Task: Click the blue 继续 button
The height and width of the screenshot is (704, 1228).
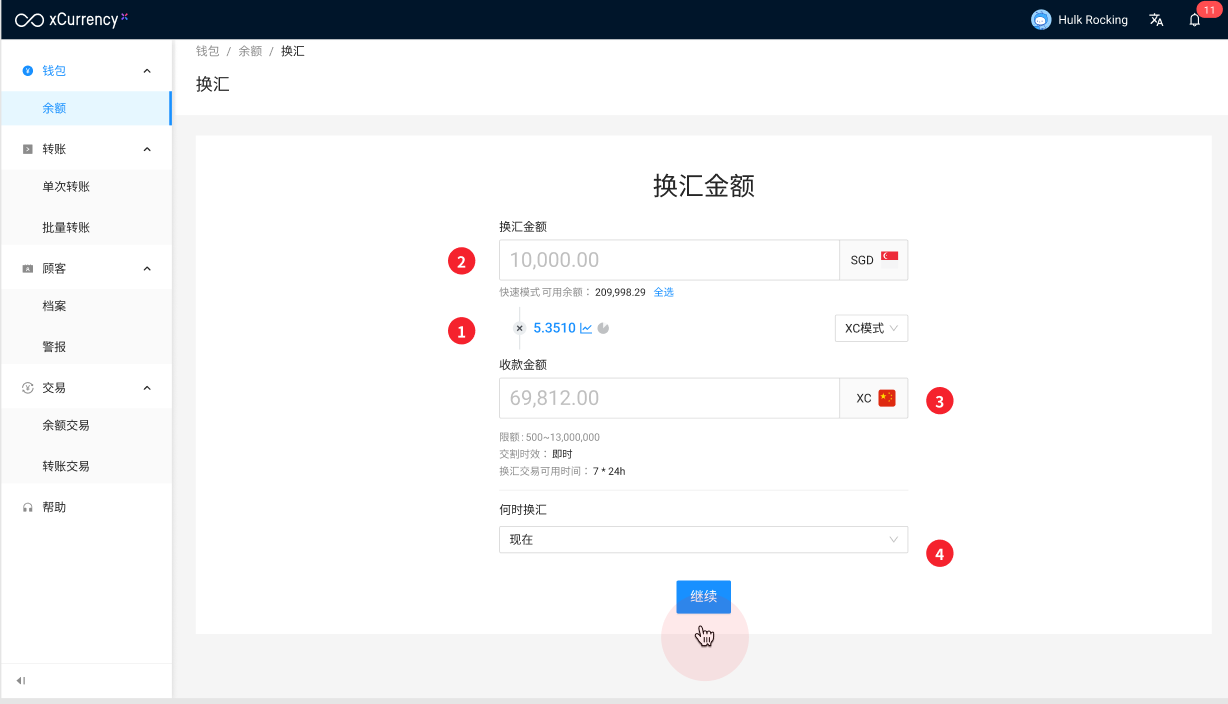Action: tap(703, 596)
